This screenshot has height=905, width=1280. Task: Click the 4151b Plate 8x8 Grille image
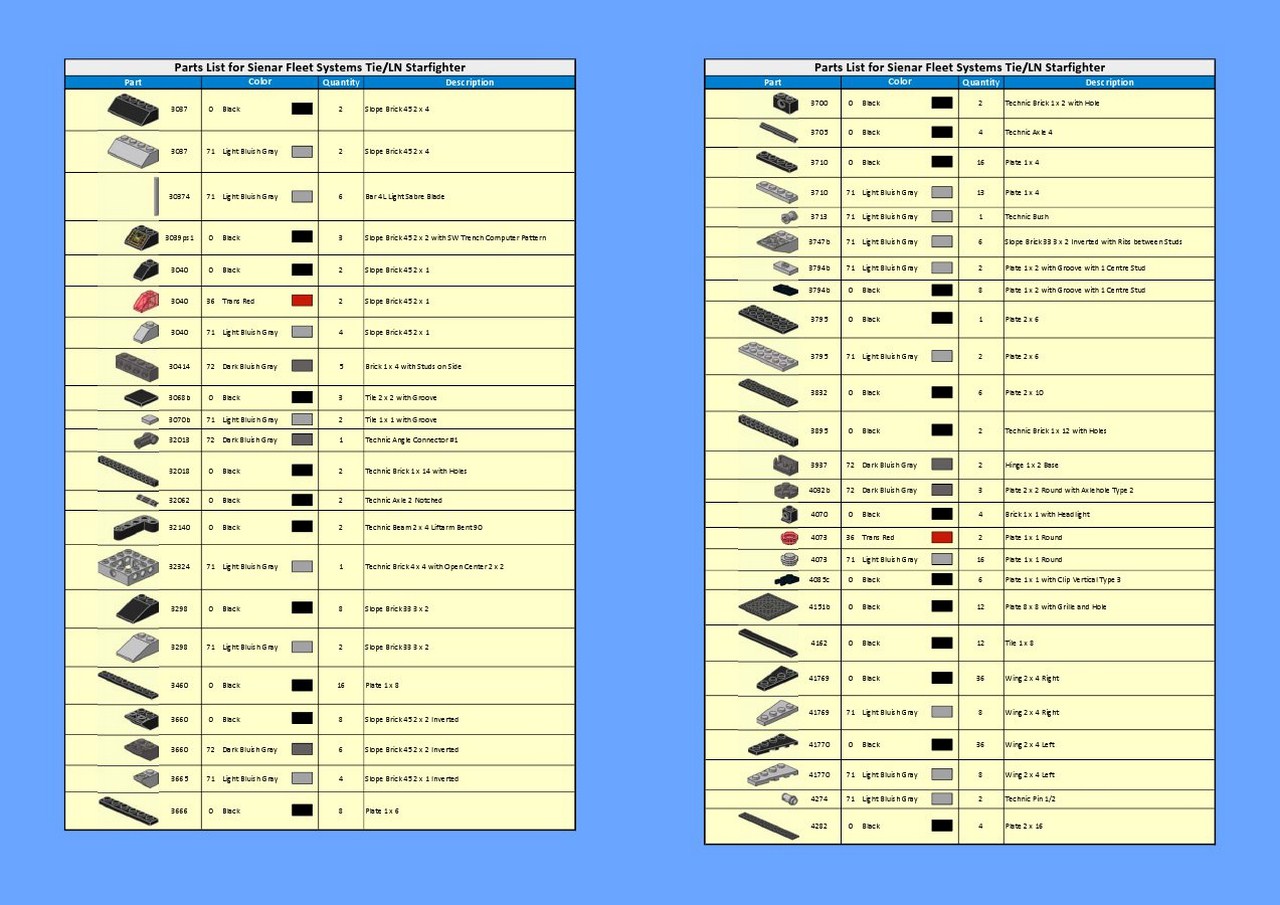click(x=768, y=607)
